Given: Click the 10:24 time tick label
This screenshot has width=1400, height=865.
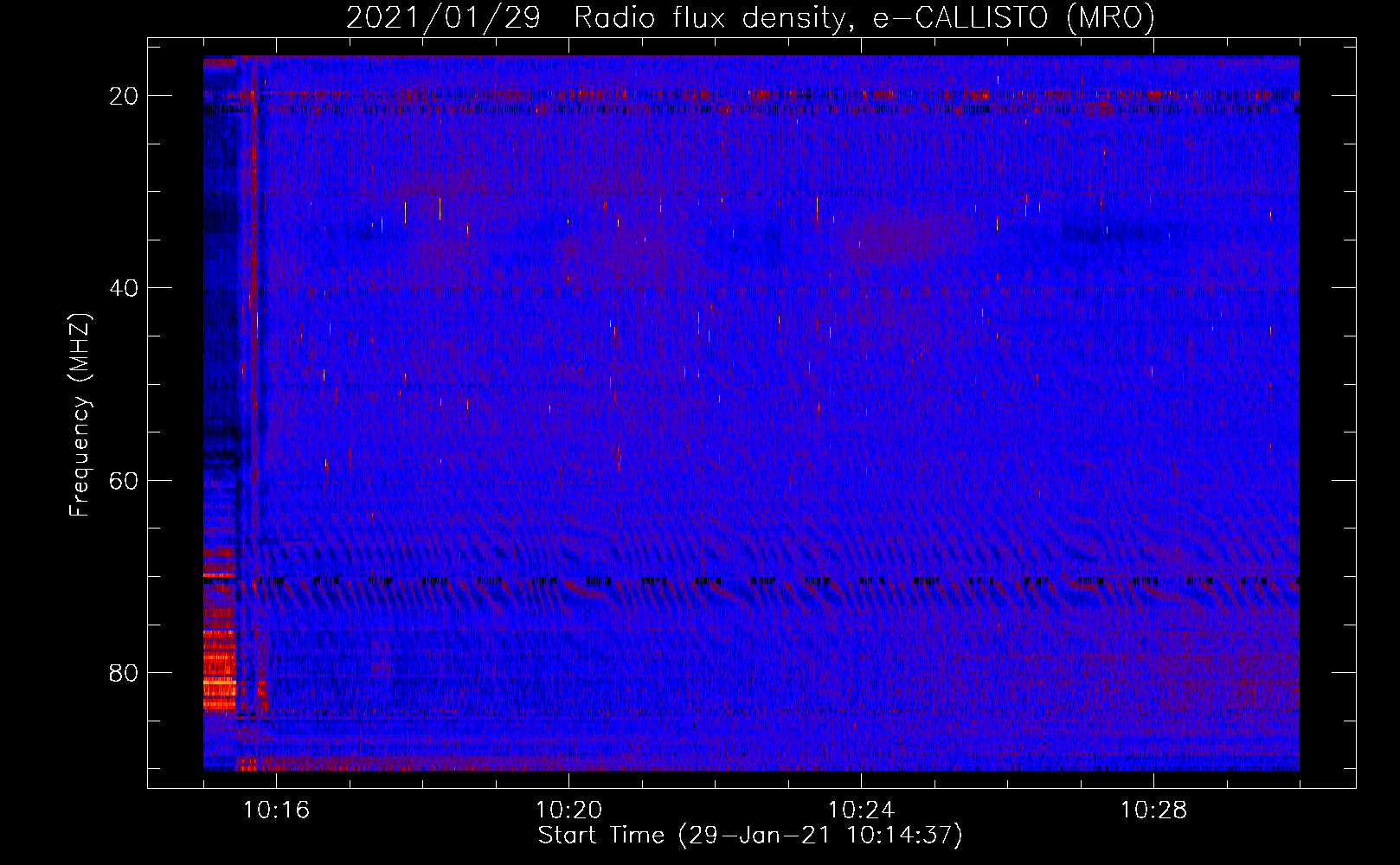Looking at the screenshot, I should (861, 811).
